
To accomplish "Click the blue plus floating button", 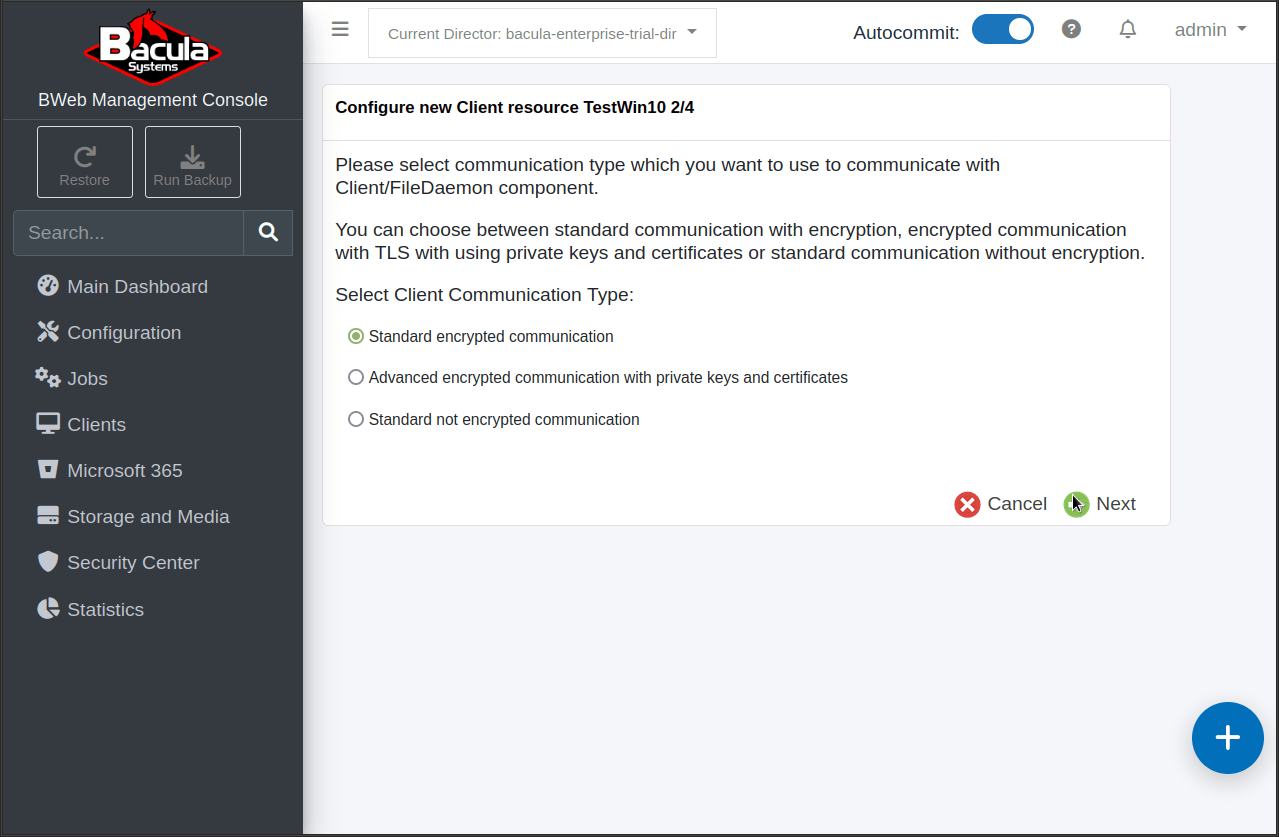I will 1228,738.
